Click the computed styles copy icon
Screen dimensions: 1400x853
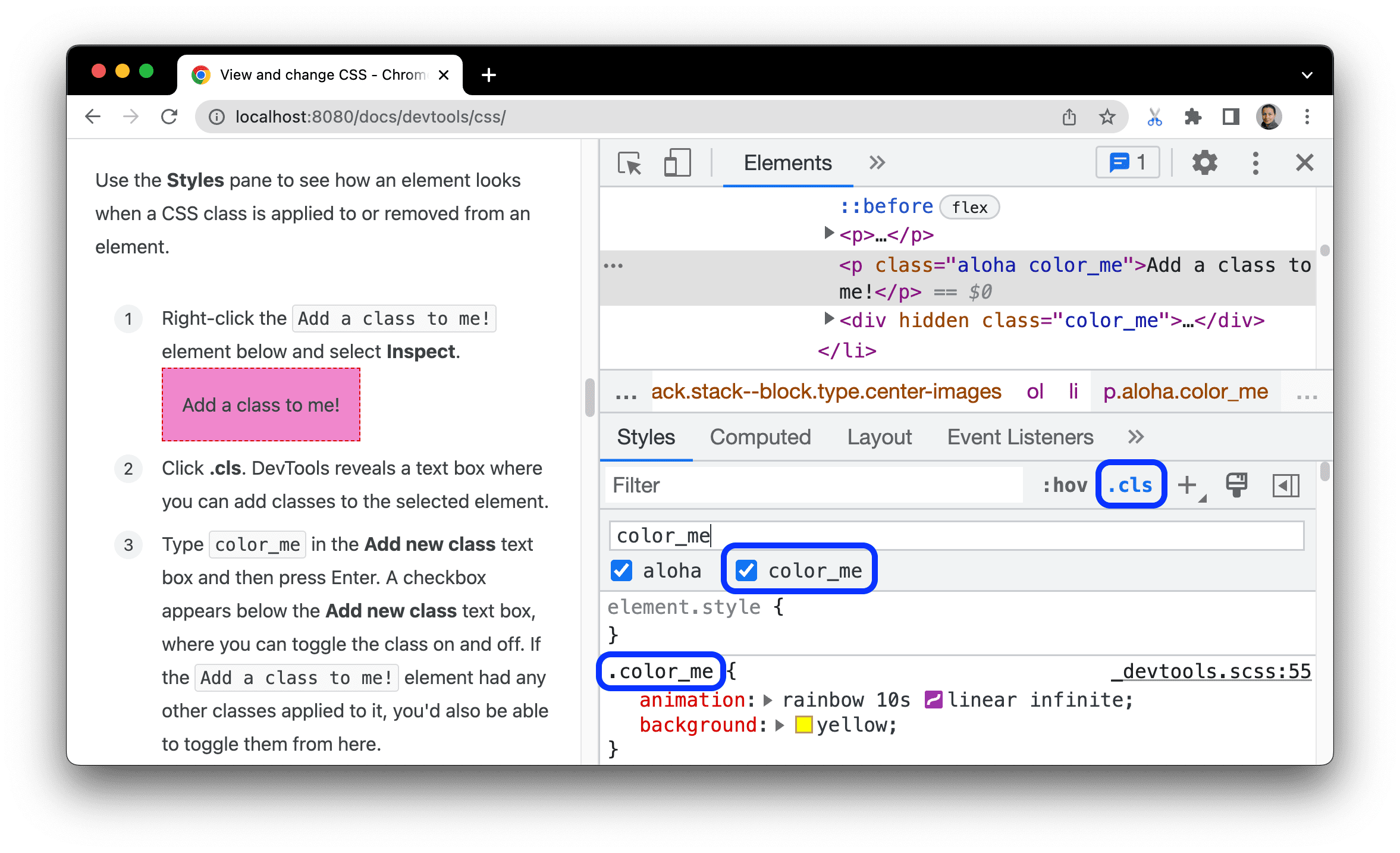[1238, 485]
